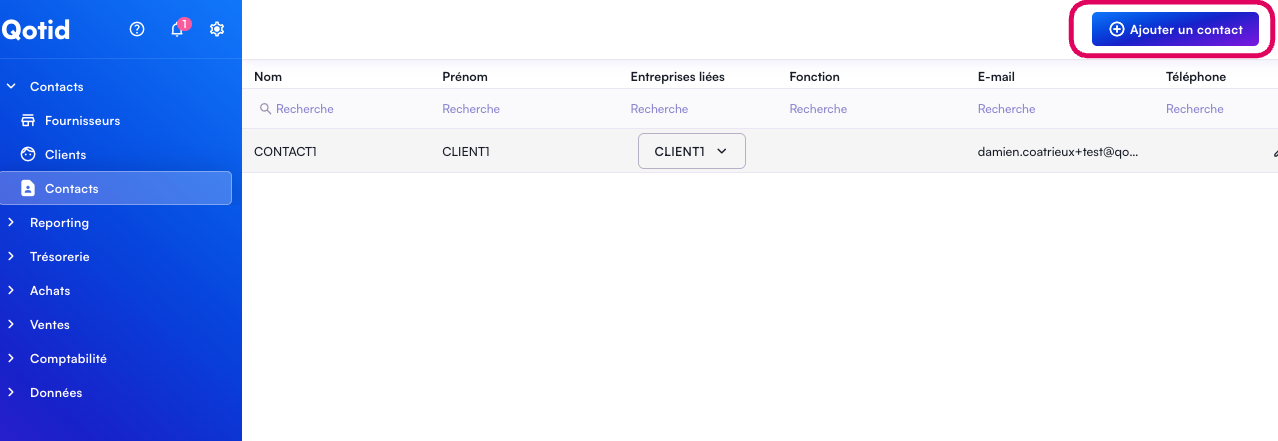The height and width of the screenshot is (441, 1278).
Task: Open the settings gear icon
Action: (217, 29)
